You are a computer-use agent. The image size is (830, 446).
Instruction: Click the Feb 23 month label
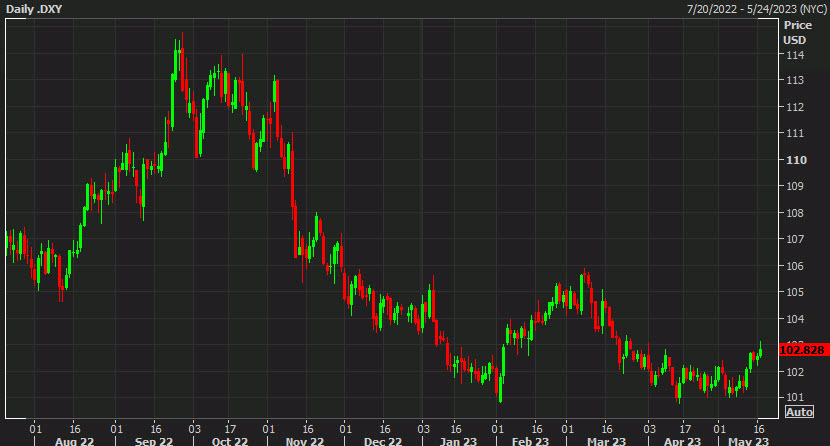(x=530, y=441)
